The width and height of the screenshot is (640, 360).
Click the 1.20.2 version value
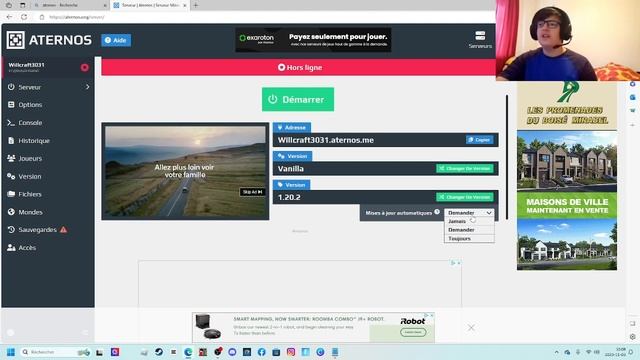point(289,197)
